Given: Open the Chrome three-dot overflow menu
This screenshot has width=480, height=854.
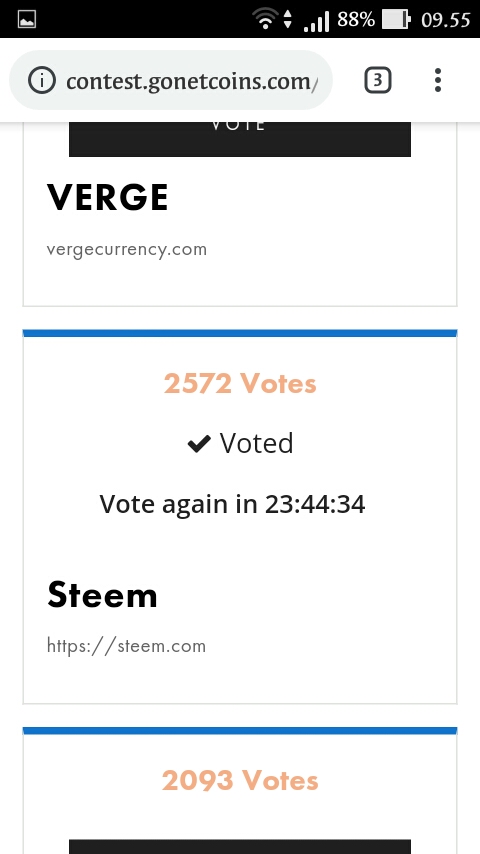Looking at the screenshot, I should (438, 81).
